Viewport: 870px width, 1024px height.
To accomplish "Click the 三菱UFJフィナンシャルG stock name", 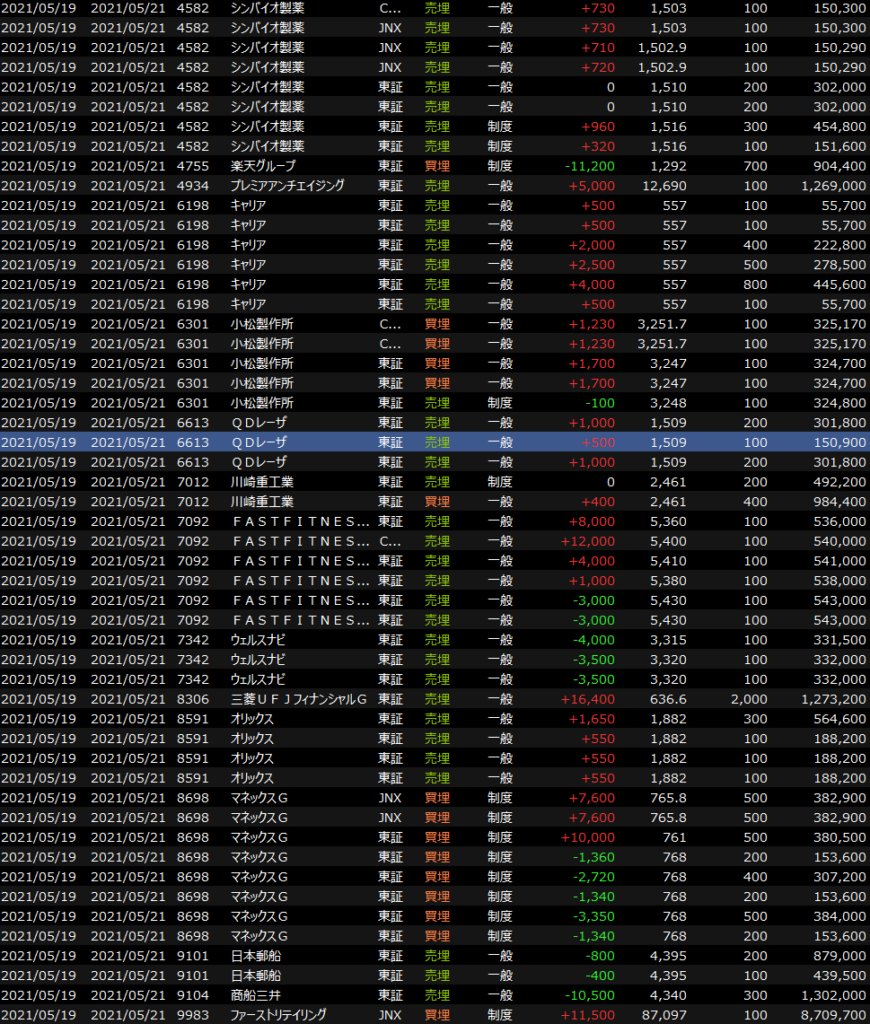I will pyautogui.click(x=299, y=700).
